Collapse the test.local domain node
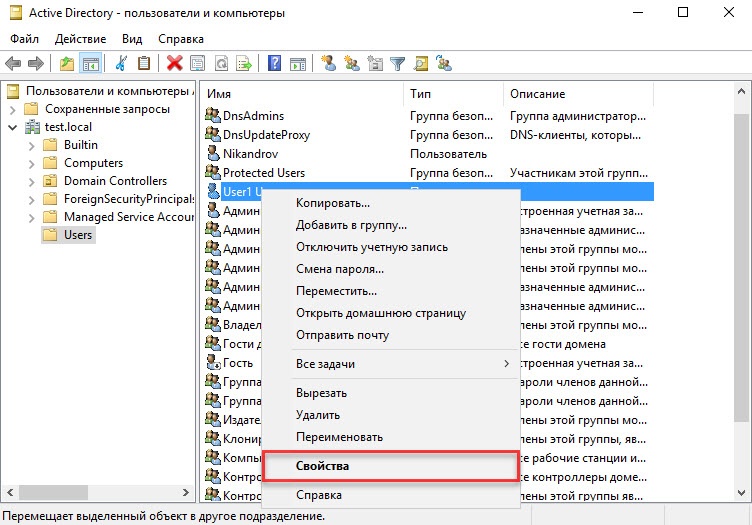Screen dimensions: 752x525 pos(13,128)
